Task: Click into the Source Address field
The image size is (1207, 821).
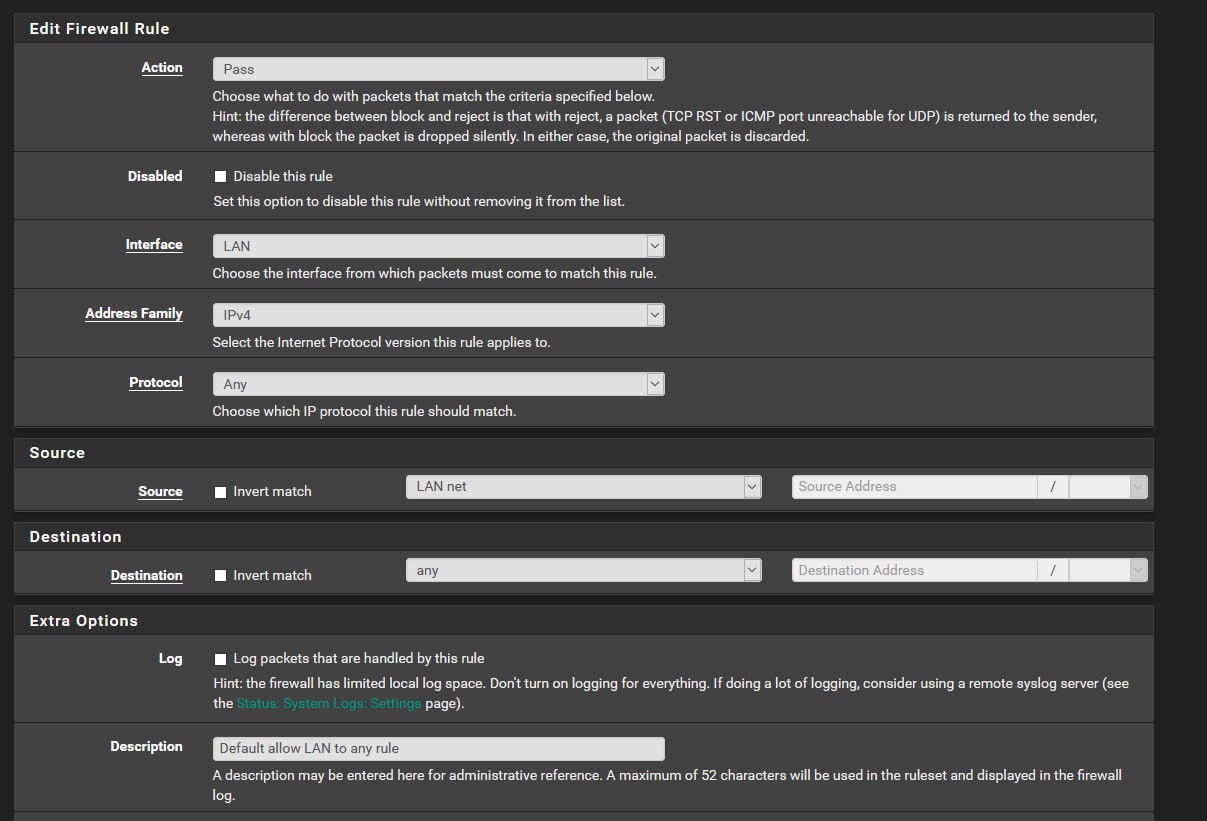Action: tap(914, 487)
